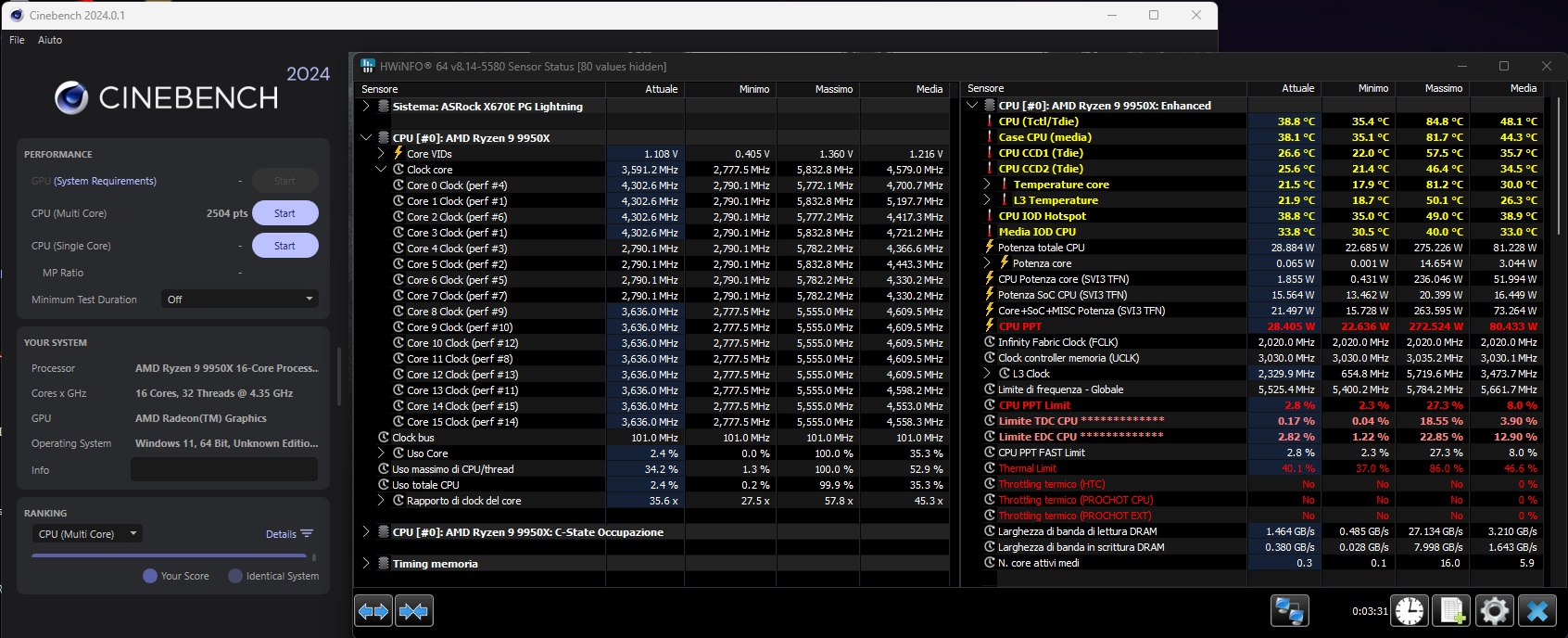Open the File menu in Cinebench
This screenshot has width=1568, height=638.
pyautogui.click(x=17, y=40)
